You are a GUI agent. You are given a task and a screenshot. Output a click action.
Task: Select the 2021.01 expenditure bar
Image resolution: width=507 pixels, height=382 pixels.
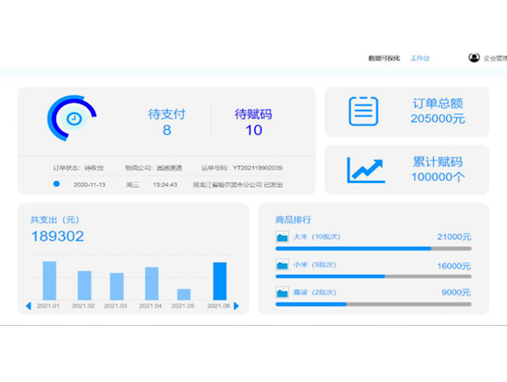pos(49,281)
